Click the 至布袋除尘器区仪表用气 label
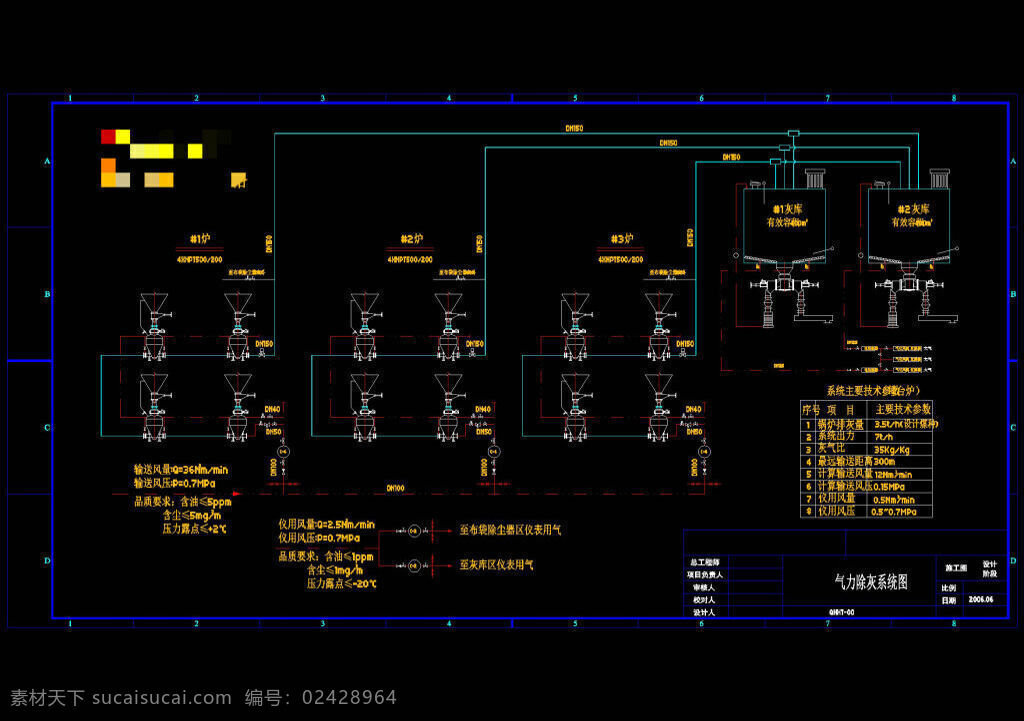 click(510, 530)
